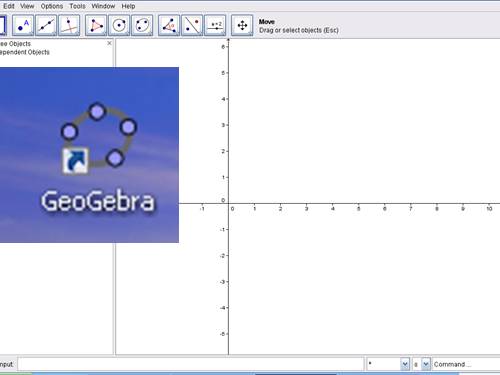Select the New Point tool

[23, 25]
